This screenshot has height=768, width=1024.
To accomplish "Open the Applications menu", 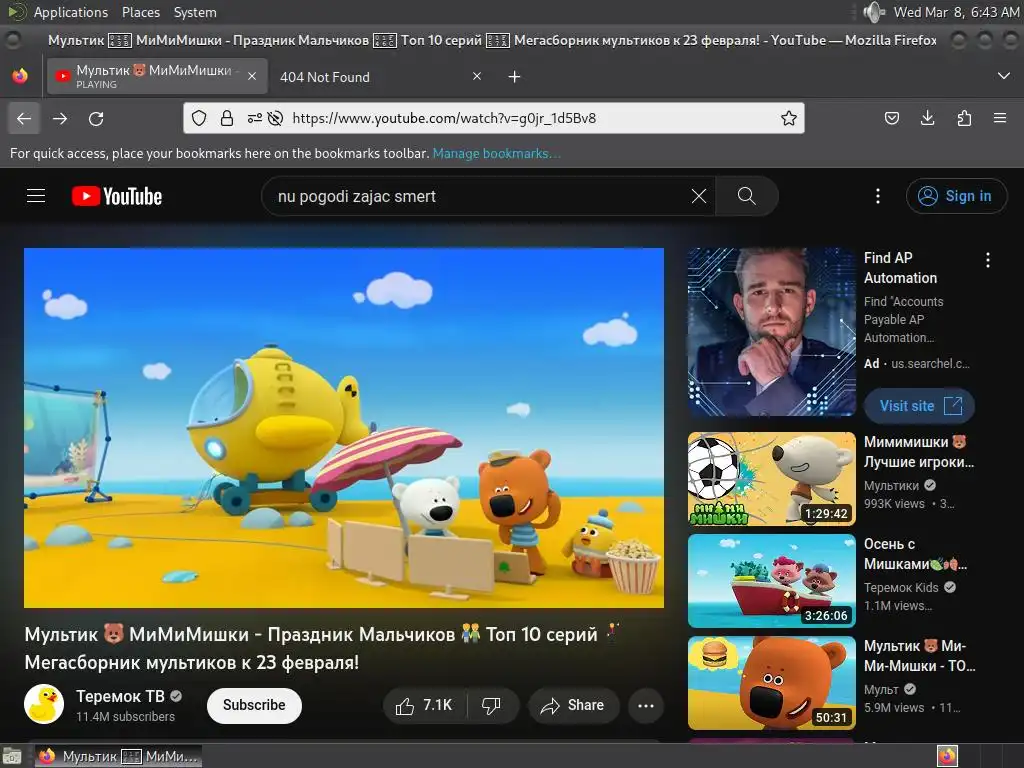I will pyautogui.click(x=71, y=12).
